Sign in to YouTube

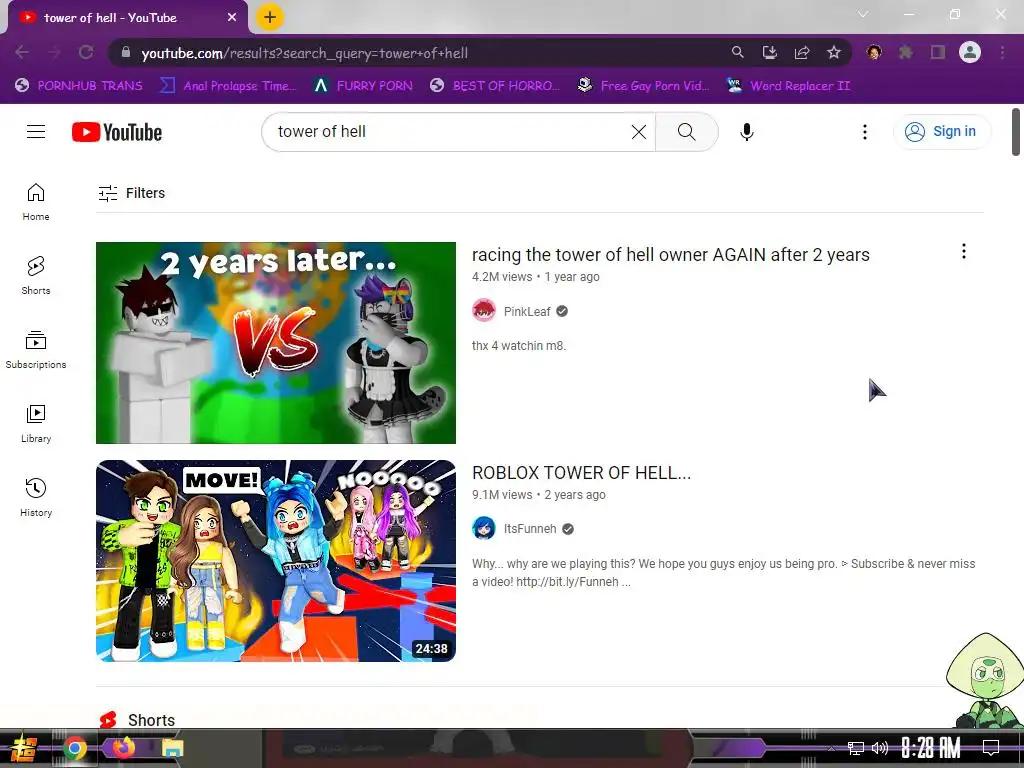pyautogui.click(x=941, y=132)
